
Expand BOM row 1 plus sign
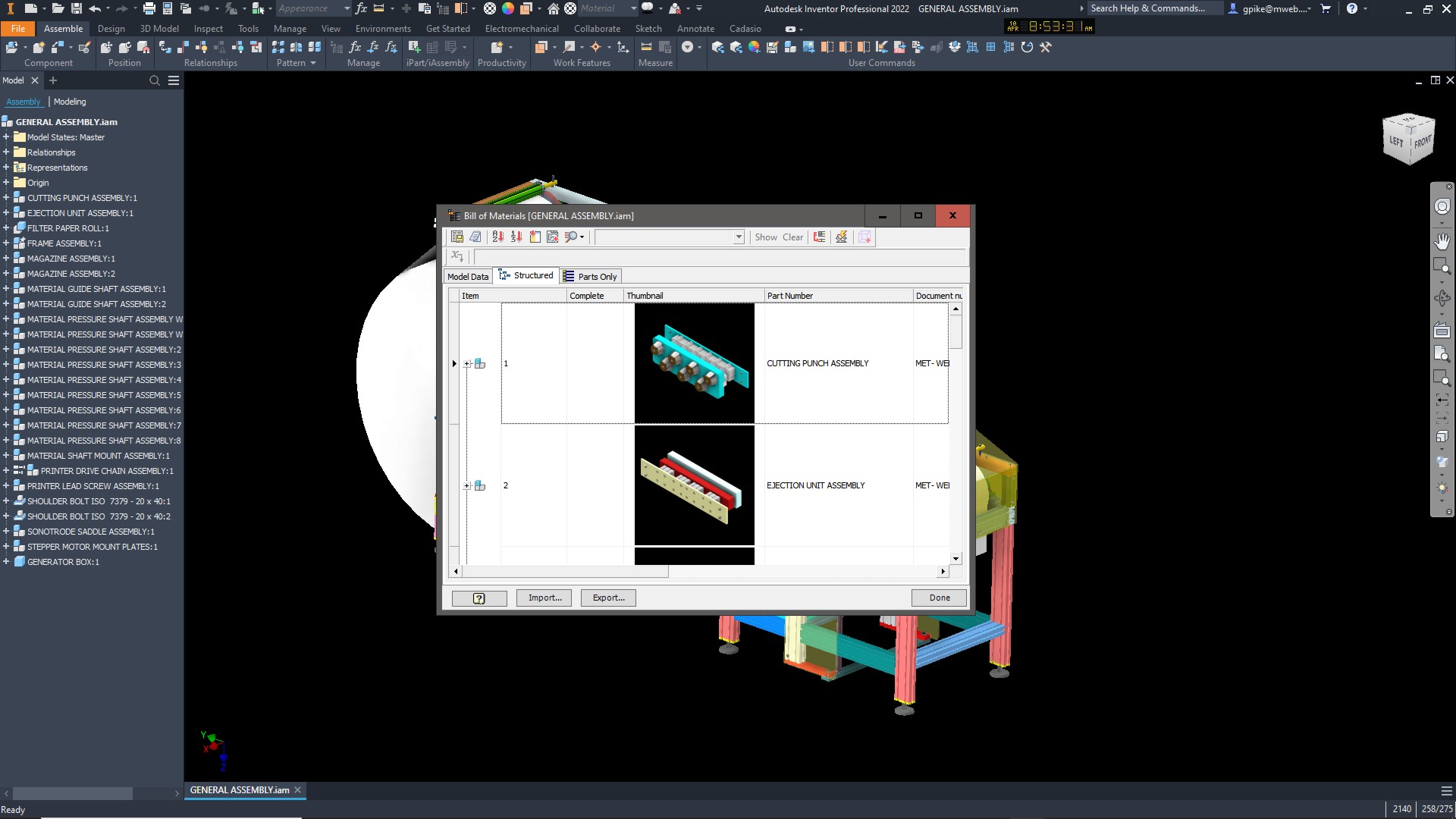pos(468,364)
